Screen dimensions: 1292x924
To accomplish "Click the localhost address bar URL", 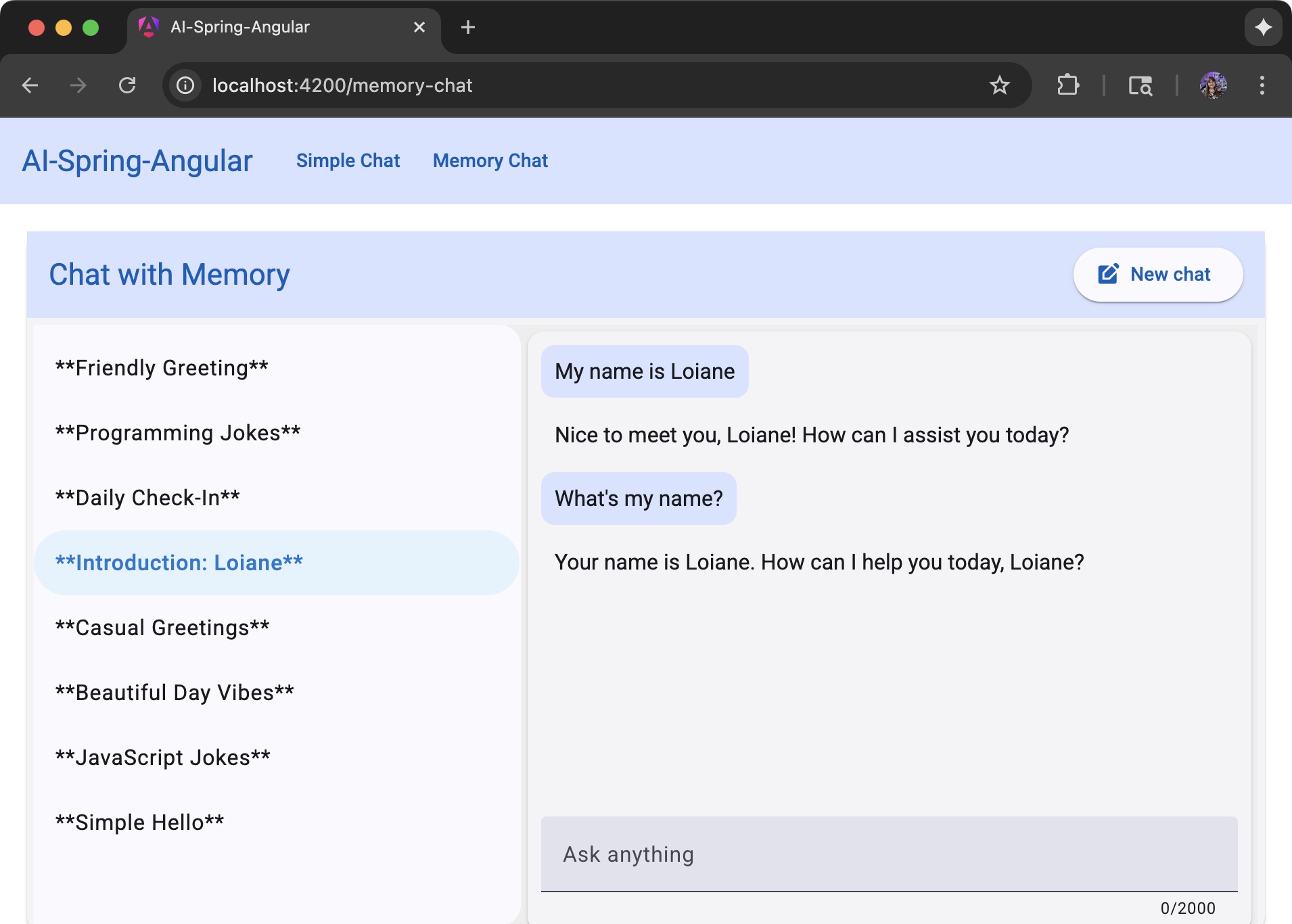I will pyautogui.click(x=342, y=85).
